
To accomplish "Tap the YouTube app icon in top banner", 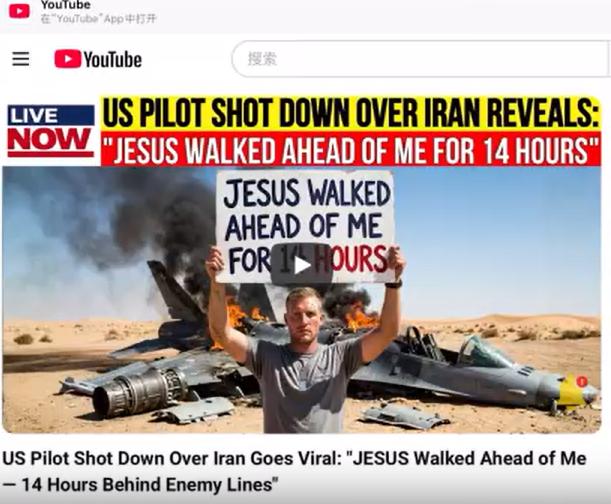I will pyautogui.click(x=19, y=11).
